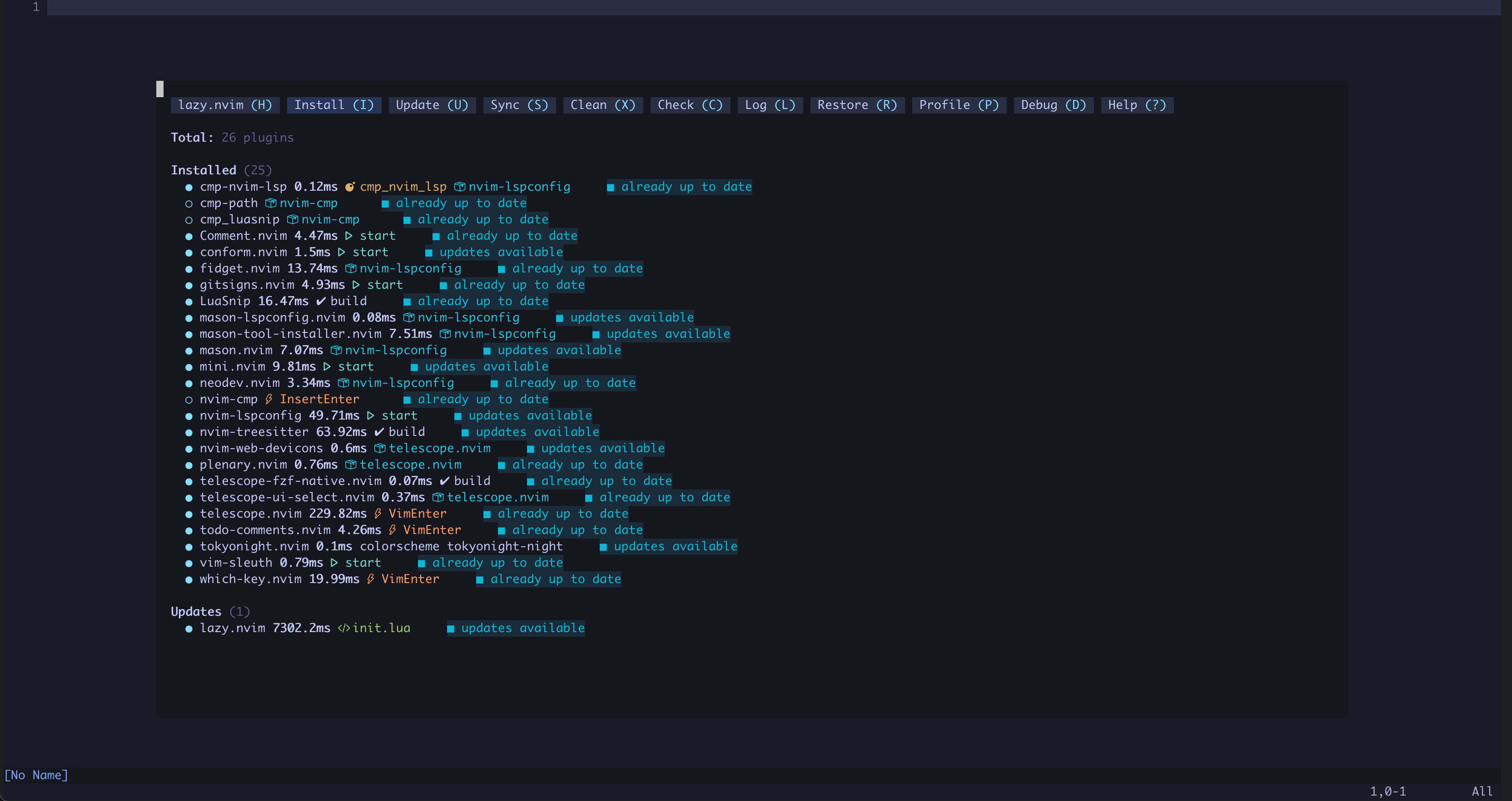Click the VimEnter event icon on todo-comments.nvim row
The width and height of the screenshot is (1512, 801).
coord(393,530)
